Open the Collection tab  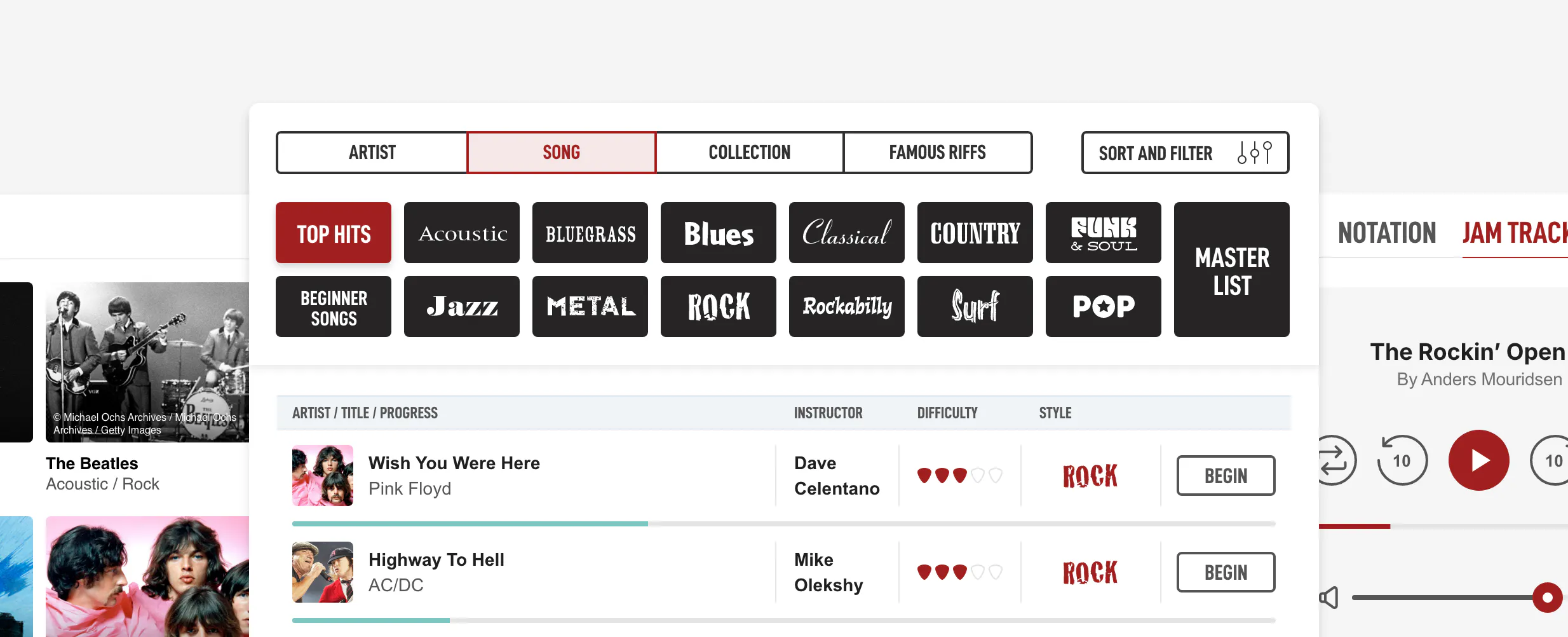coord(750,153)
